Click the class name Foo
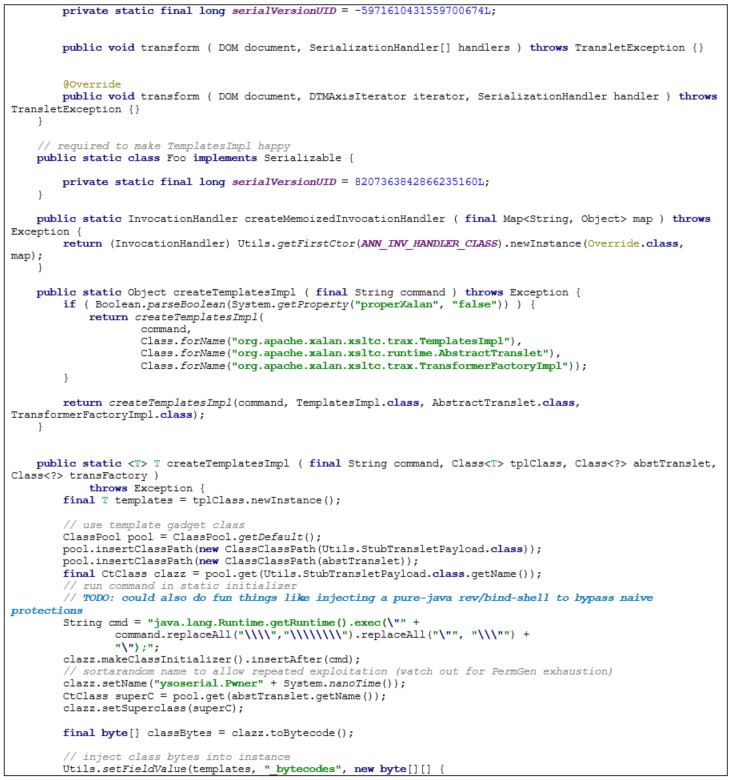The image size is (730, 780). [x=176, y=158]
